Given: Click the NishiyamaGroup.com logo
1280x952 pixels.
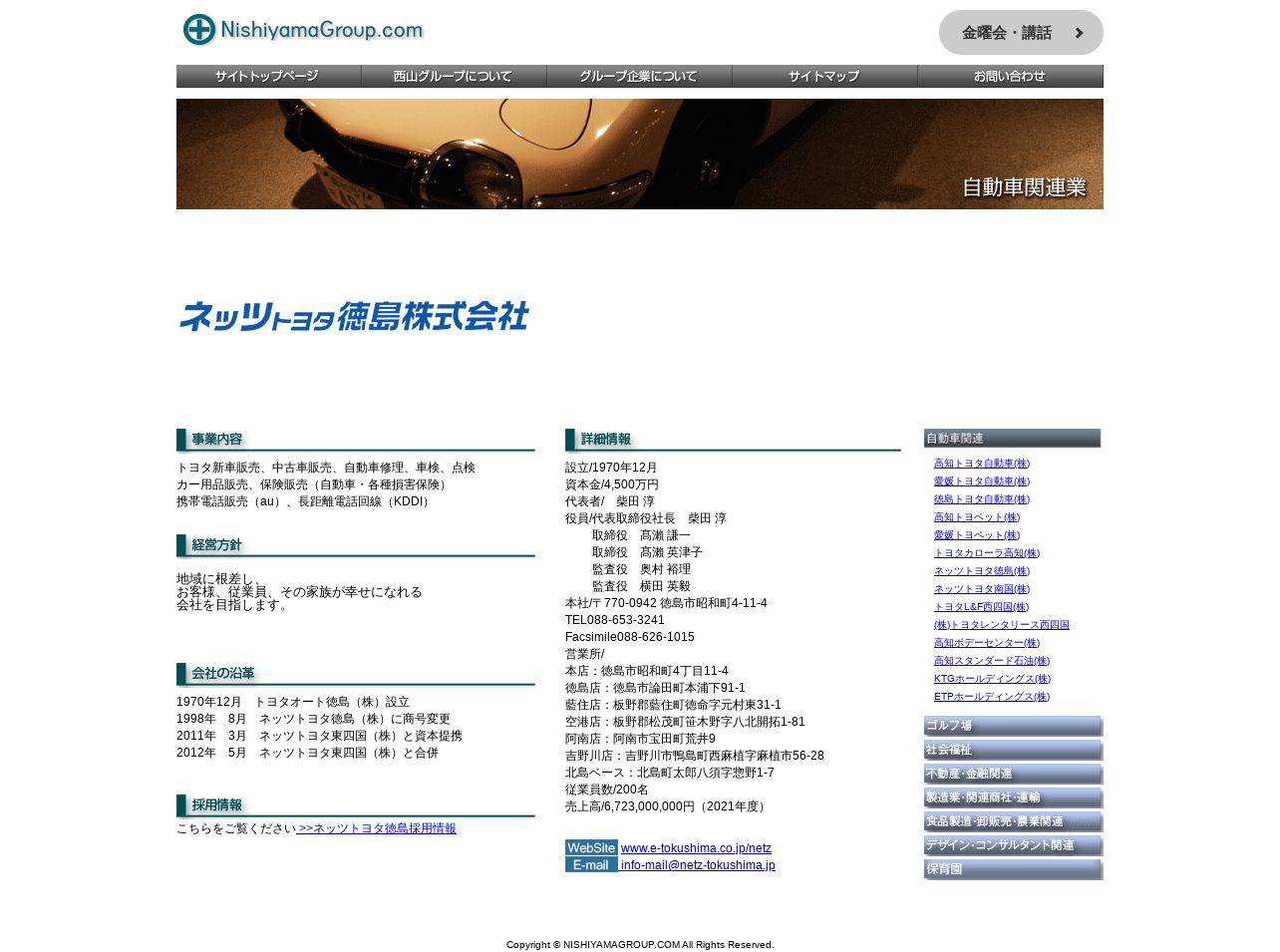Looking at the screenshot, I should click(x=303, y=30).
